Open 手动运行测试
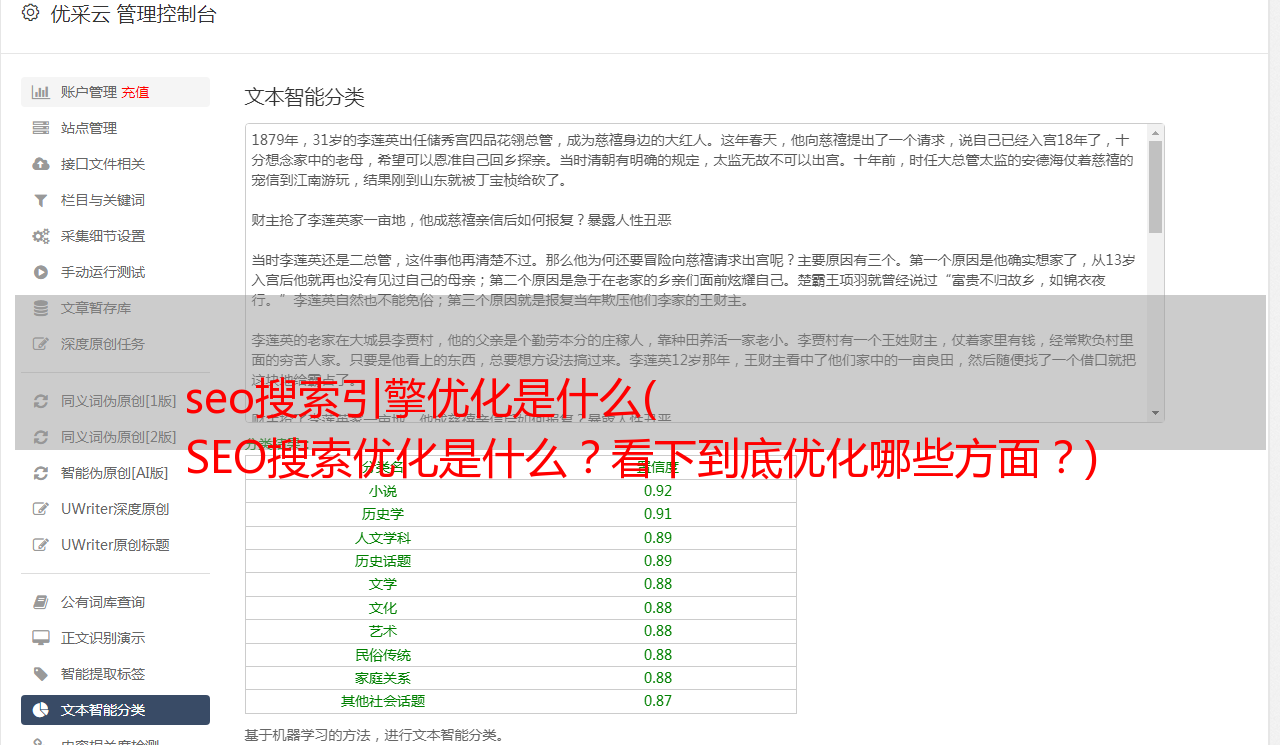Screen dimensions: 1280x745 coord(115,272)
